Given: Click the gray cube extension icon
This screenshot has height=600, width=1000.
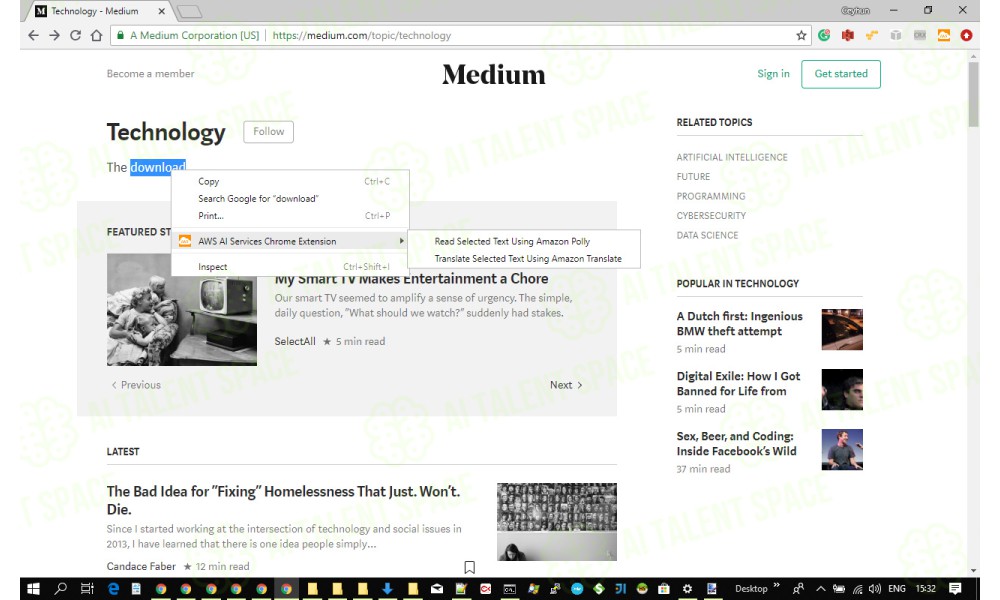Looking at the screenshot, I should click(896, 36).
